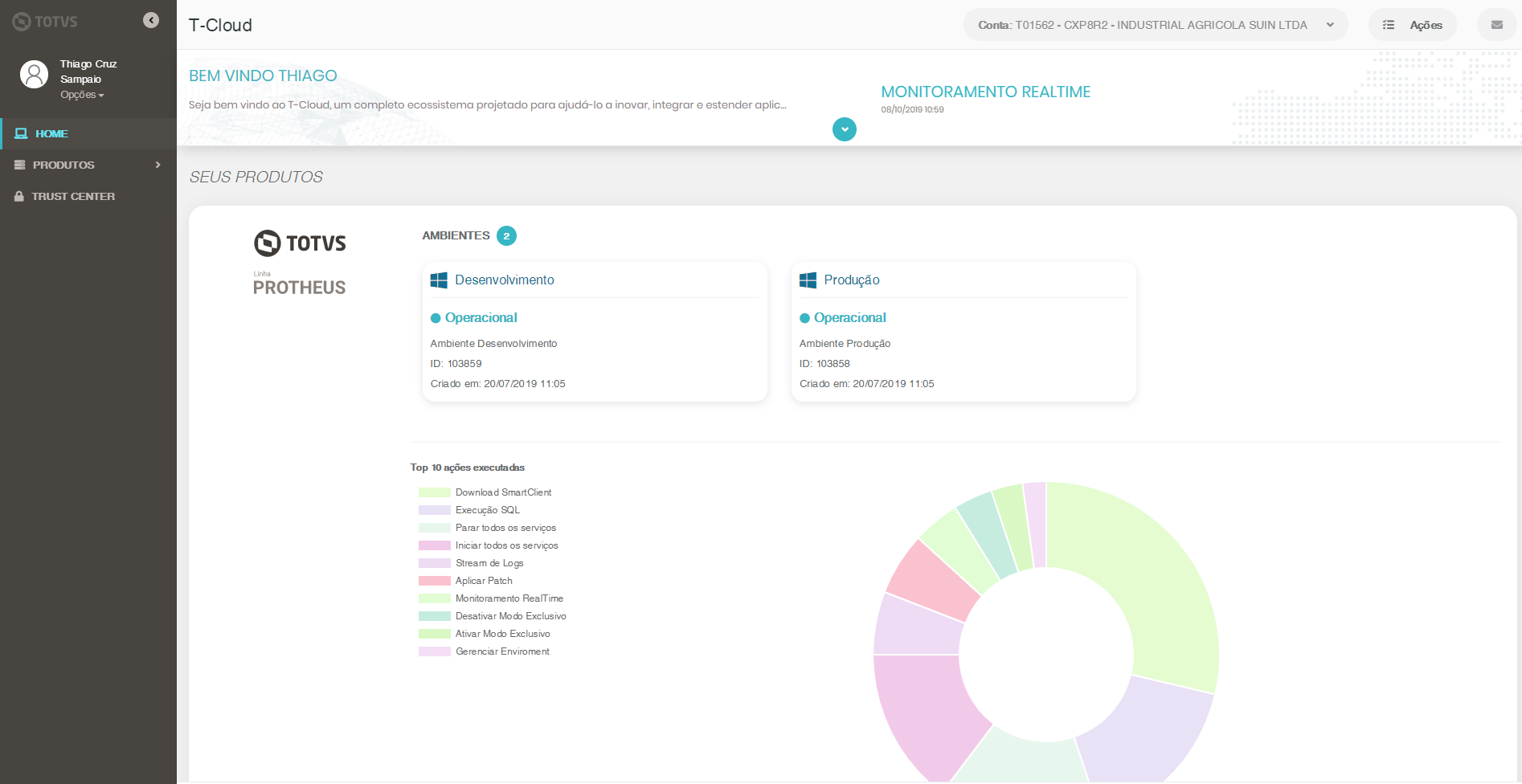The width and height of the screenshot is (1522, 784).
Task: Toggle Monitoramento RealTime legend swatch
Action: click(x=435, y=598)
